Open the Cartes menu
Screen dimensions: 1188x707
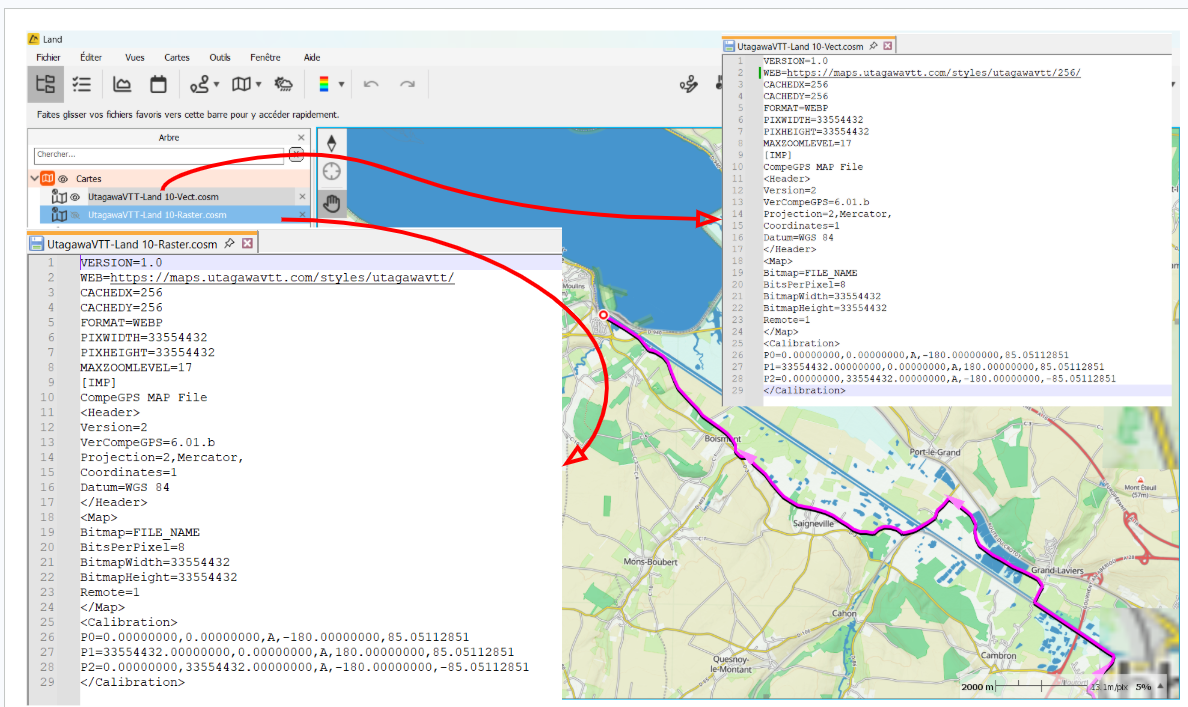[177, 58]
